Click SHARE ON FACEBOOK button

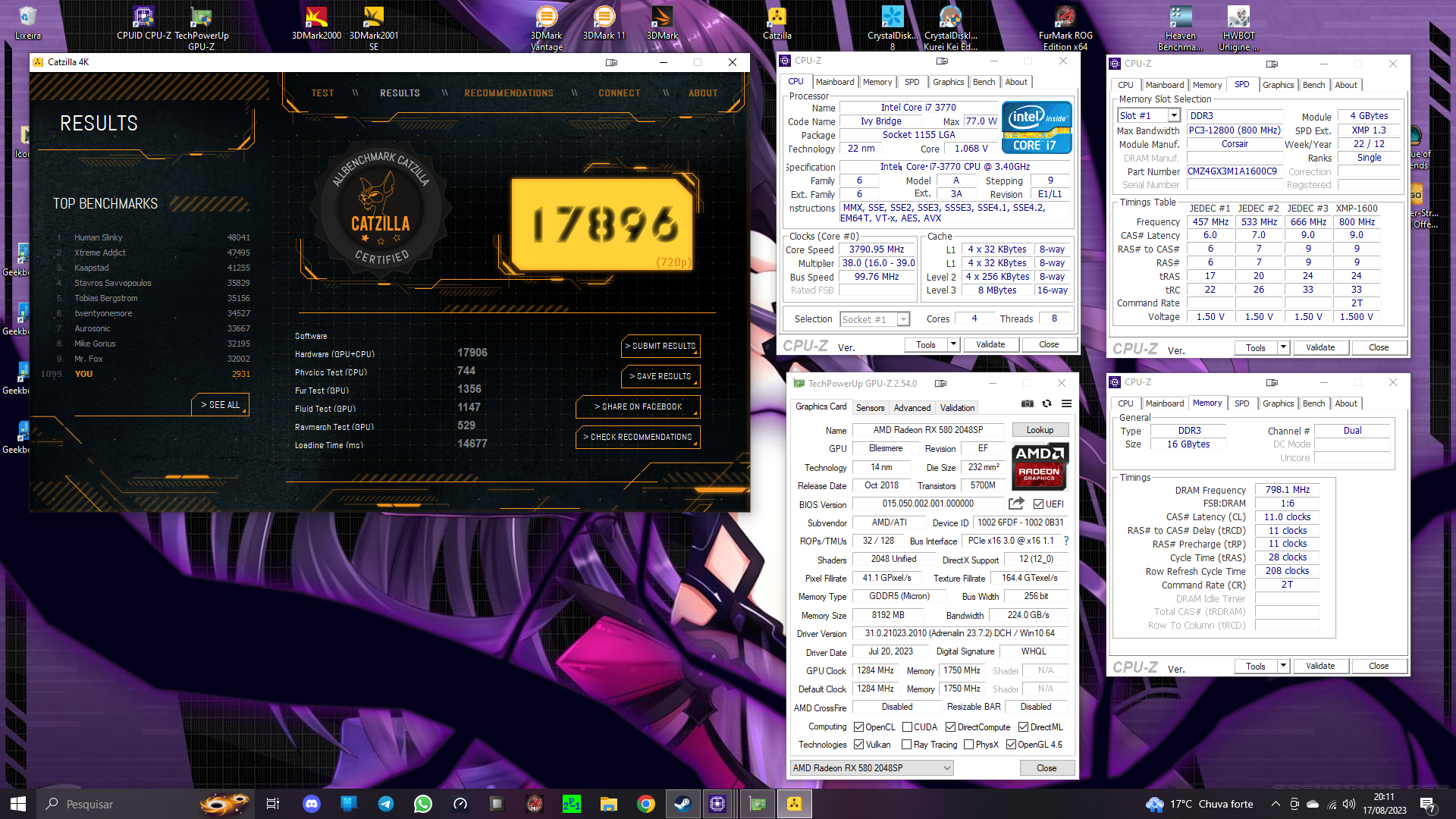click(638, 406)
